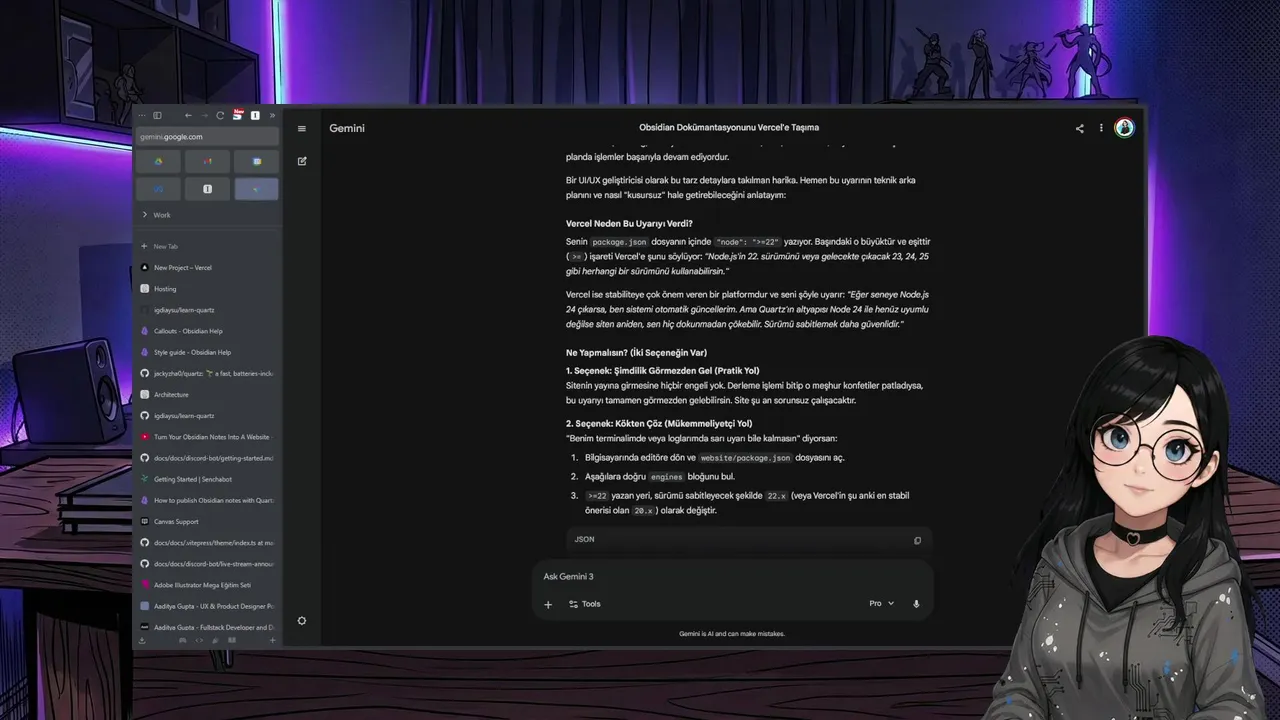Screen dimensions: 1280x720
Task: Open the code brackets icon in sidebar footer
Action: point(198,640)
